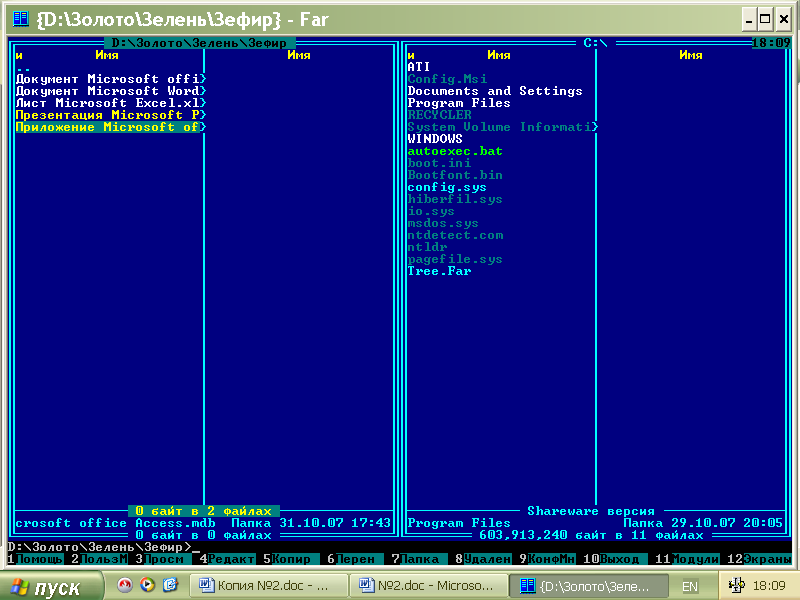
Task: Click '0 байт в 2 файлах' selection status
Action: [x=204, y=511]
